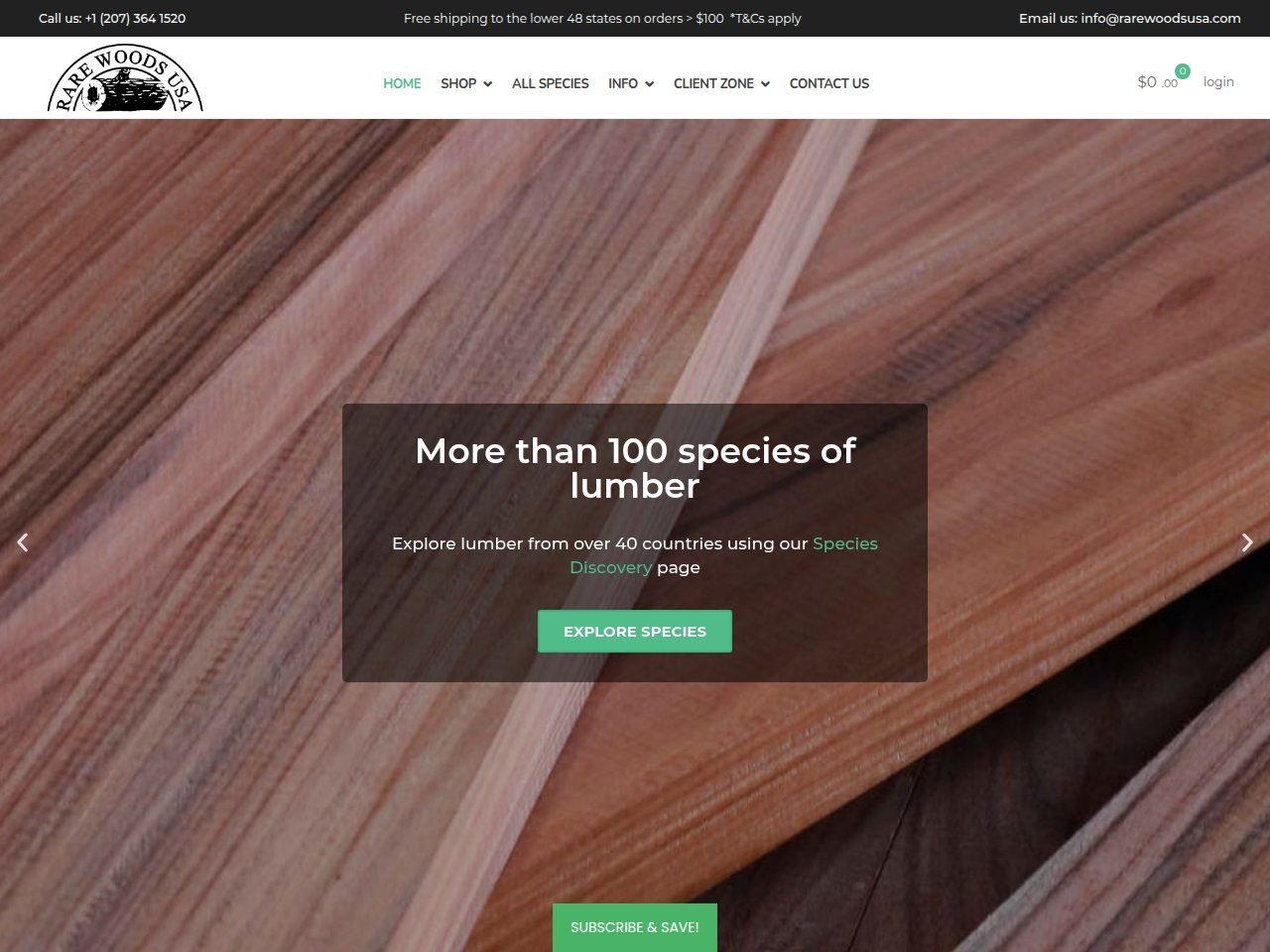This screenshot has height=952, width=1270.
Task: Open the $0.00 cart total
Action: (1157, 82)
